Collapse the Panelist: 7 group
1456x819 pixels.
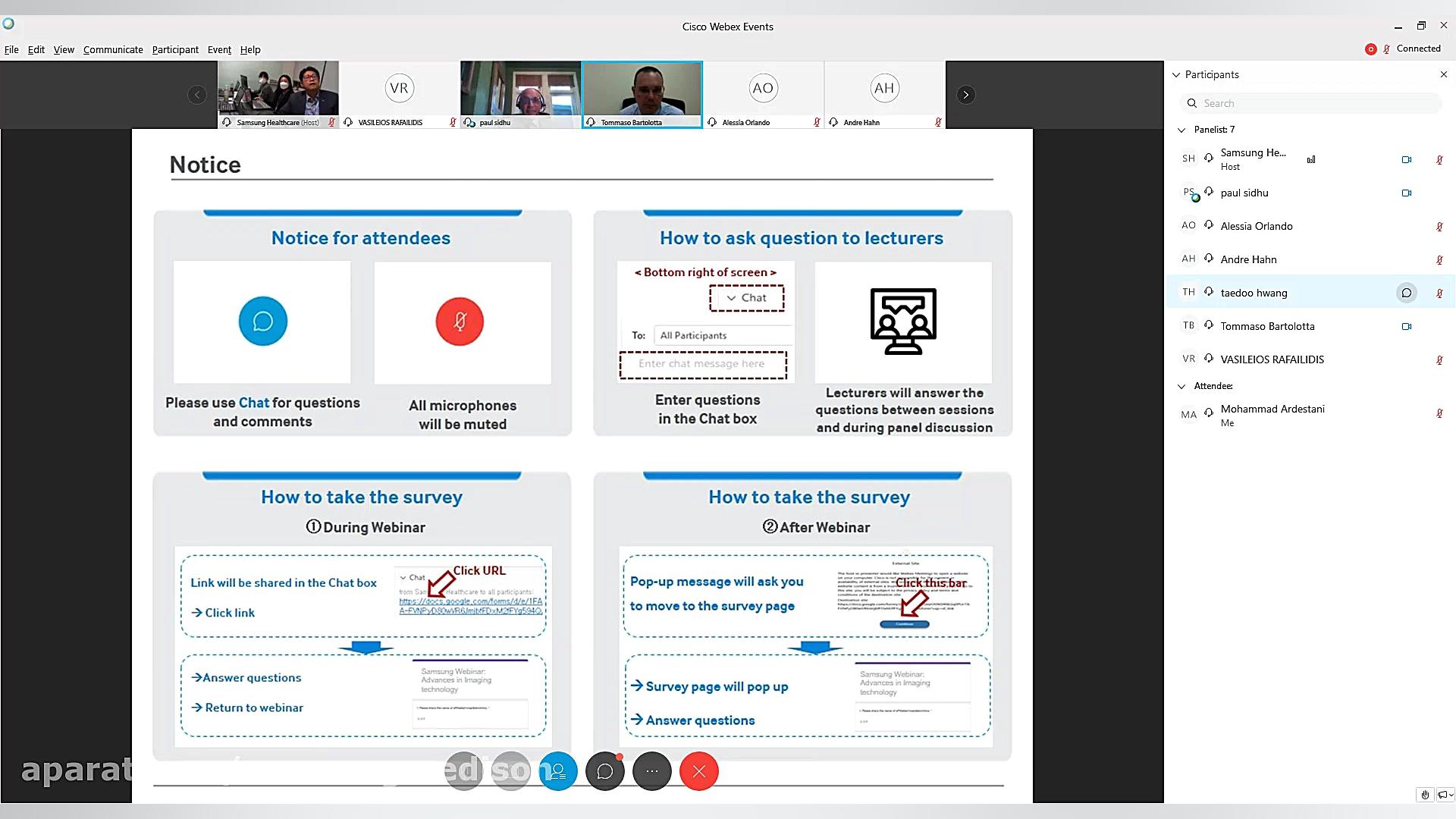1181,130
